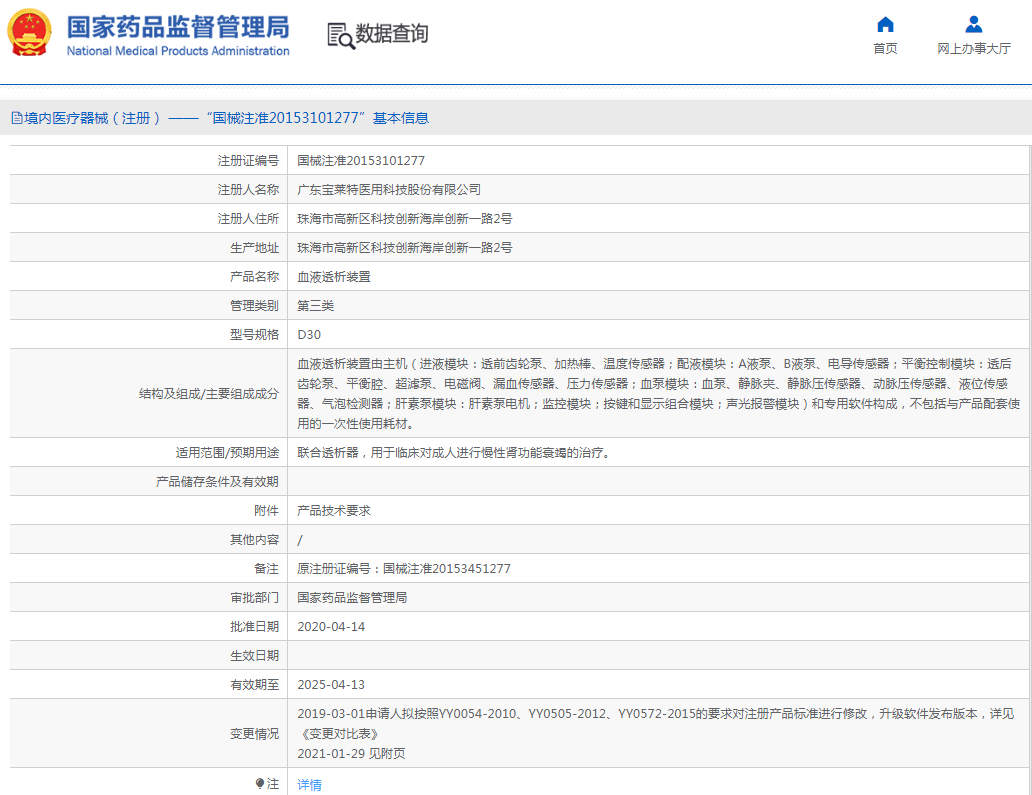This screenshot has height=795, width=1032.
Task: Open 网上办事大厅 online service hall
Action: coord(971,47)
